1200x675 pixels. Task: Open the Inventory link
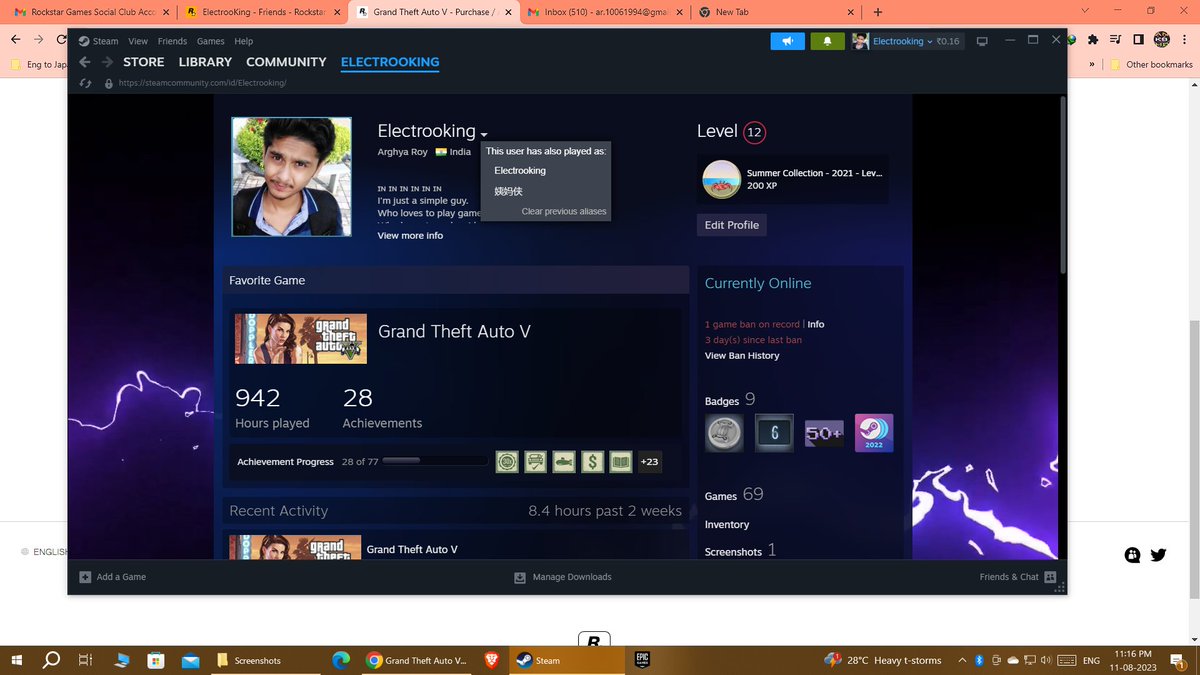coord(727,524)
